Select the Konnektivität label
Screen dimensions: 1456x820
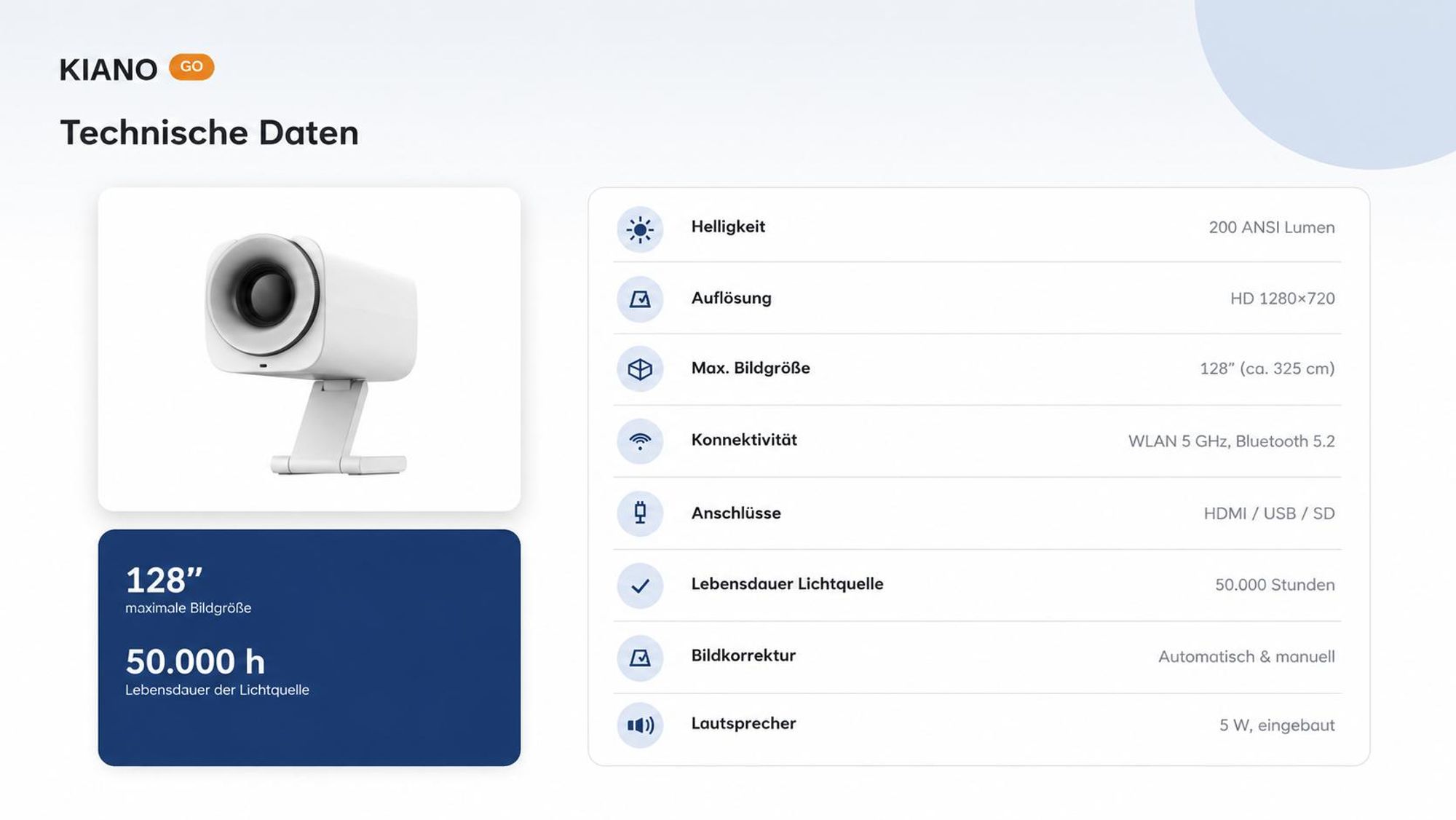[744, 440]
